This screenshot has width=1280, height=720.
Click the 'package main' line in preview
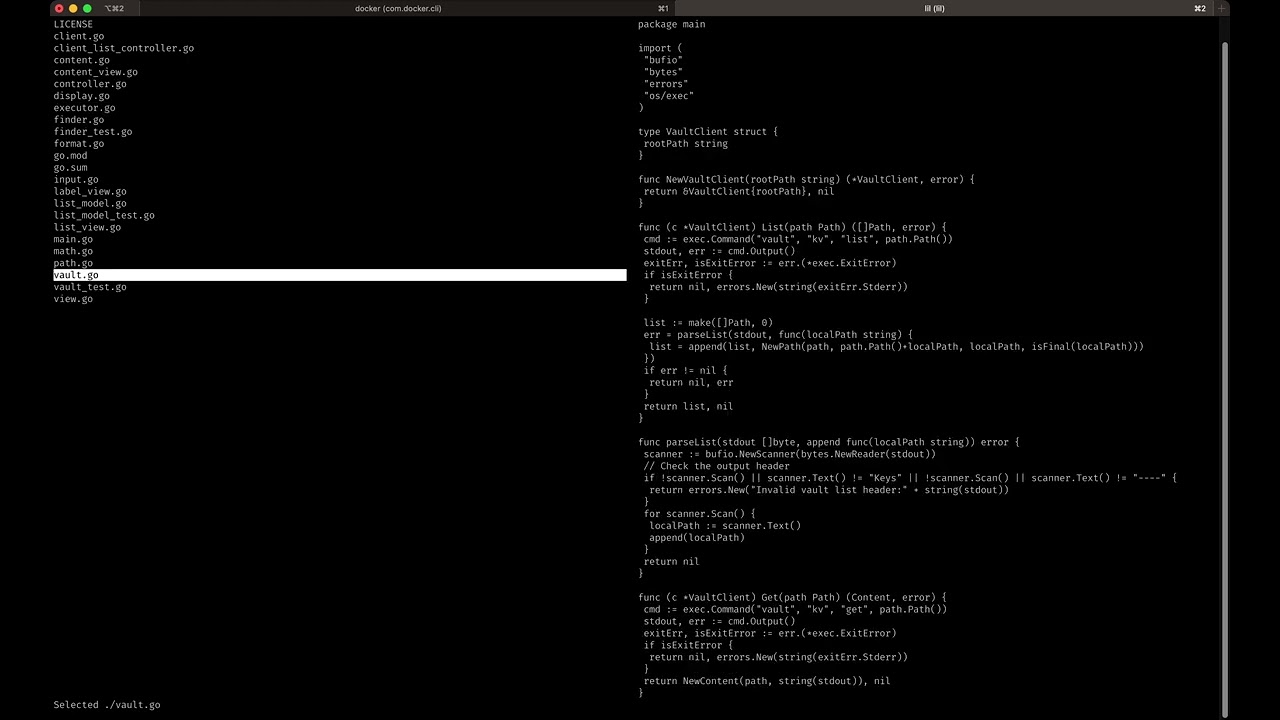(672, 24)
